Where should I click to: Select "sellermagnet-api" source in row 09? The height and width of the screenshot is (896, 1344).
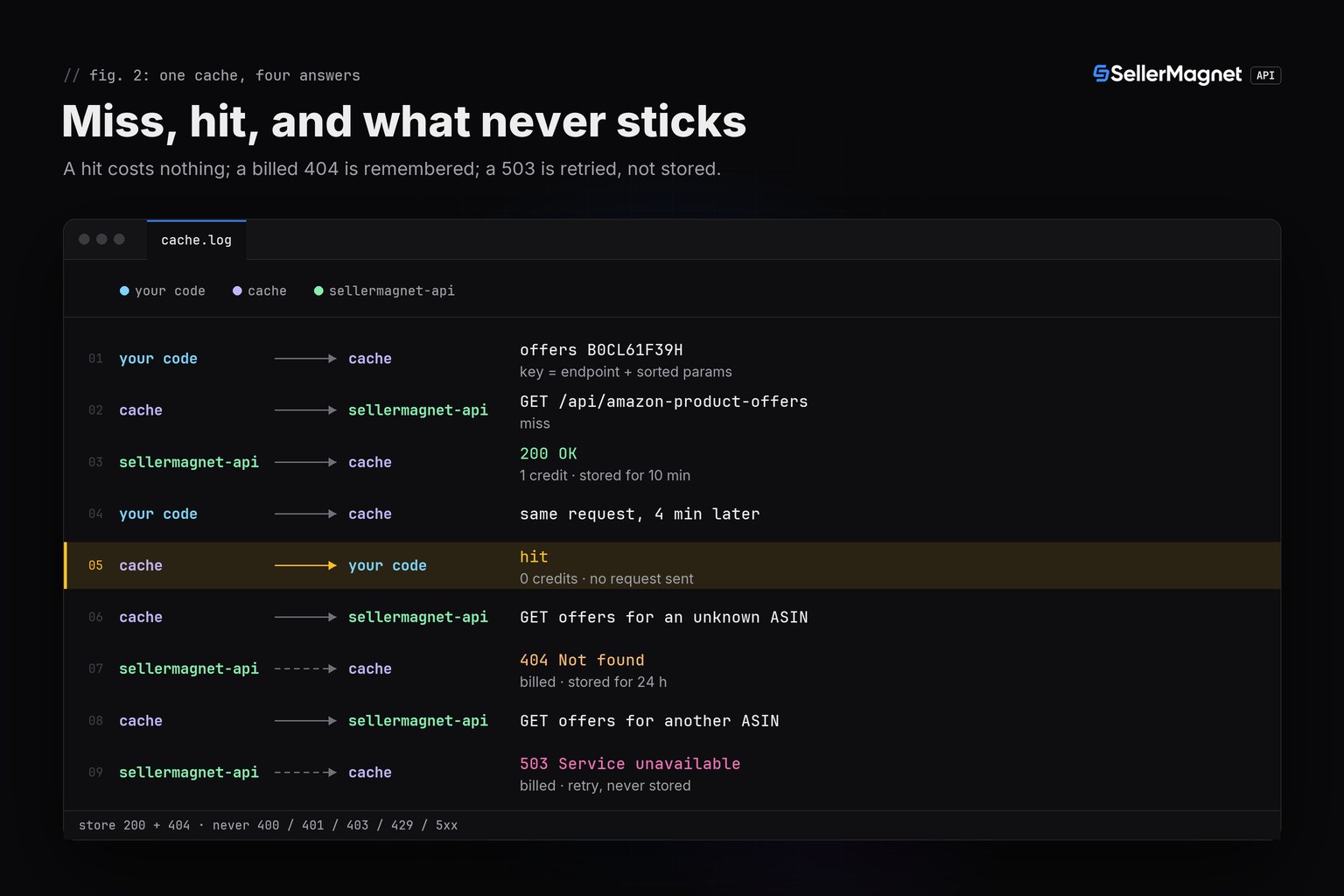(189, 773)
